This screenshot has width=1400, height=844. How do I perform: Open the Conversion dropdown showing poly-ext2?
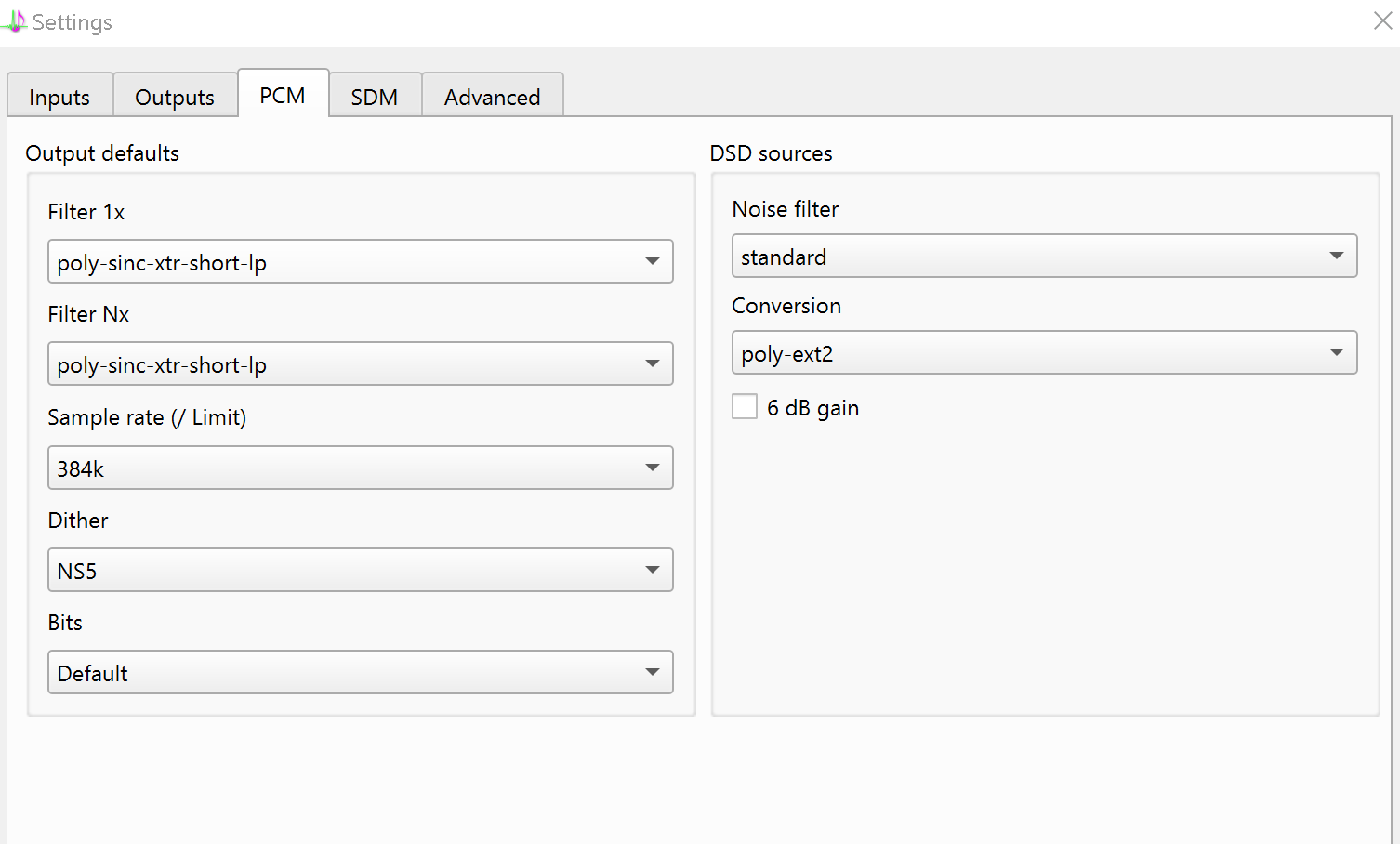click(1044, 353)
